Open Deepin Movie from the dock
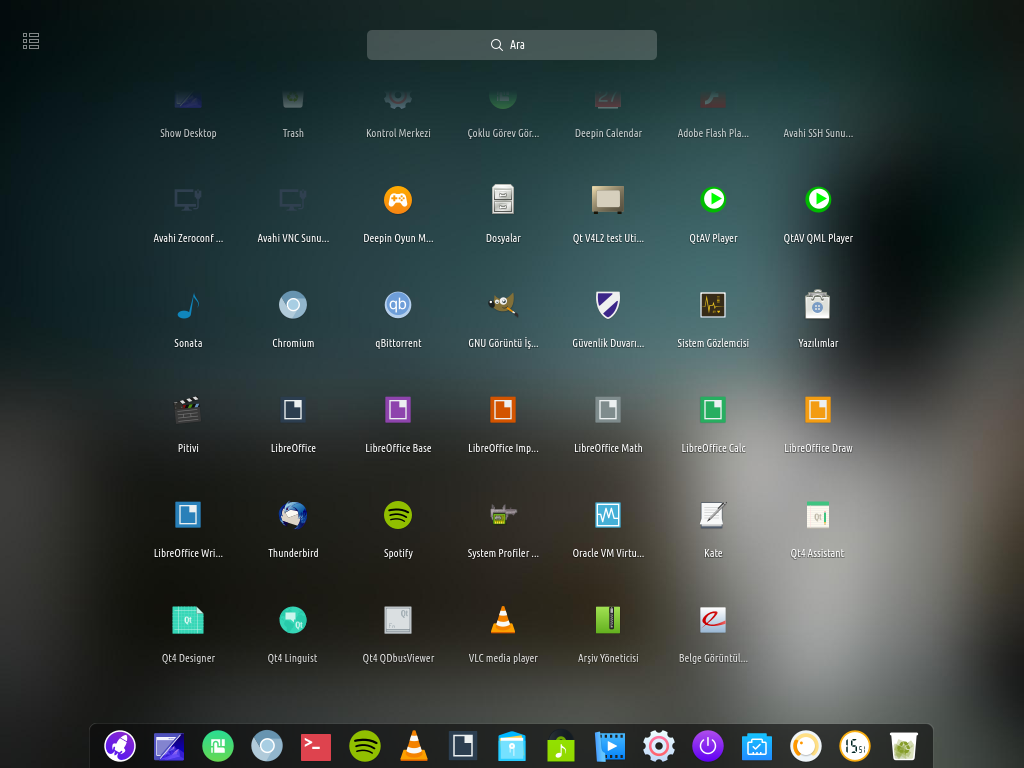The height and width of the screenshot is (768, 1024). [609, 746]
